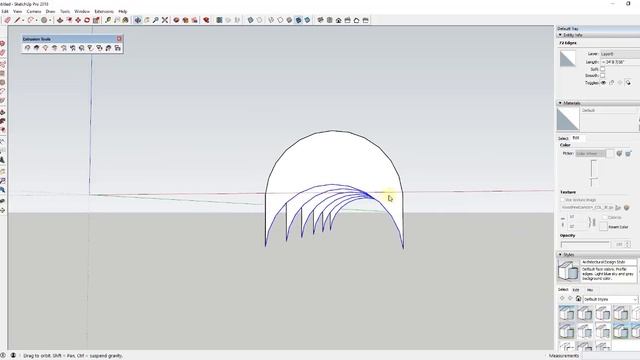Click the styles home icon

578,299
